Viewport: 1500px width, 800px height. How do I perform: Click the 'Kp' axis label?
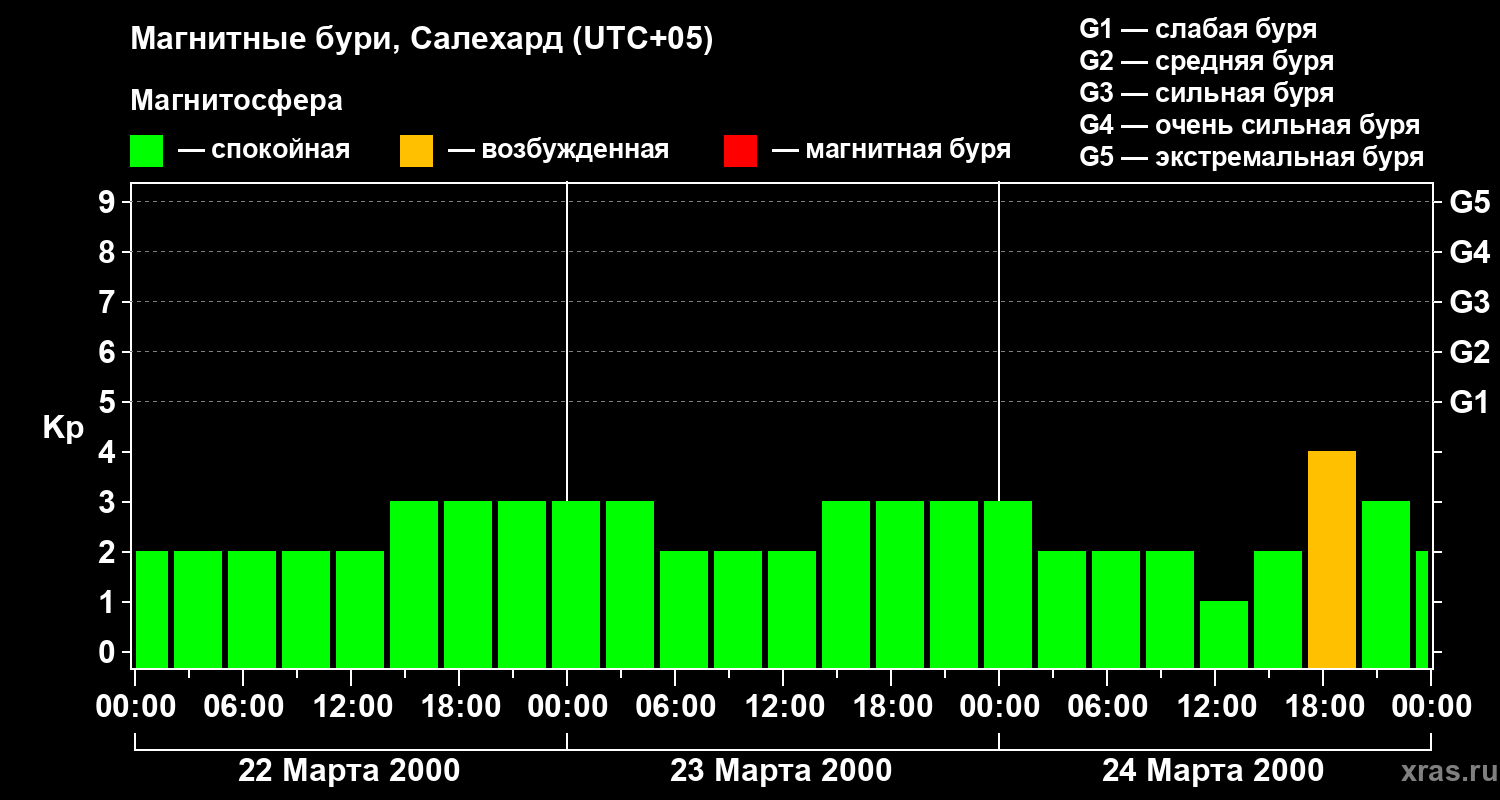pyautogui.click(x=63, y=428)
